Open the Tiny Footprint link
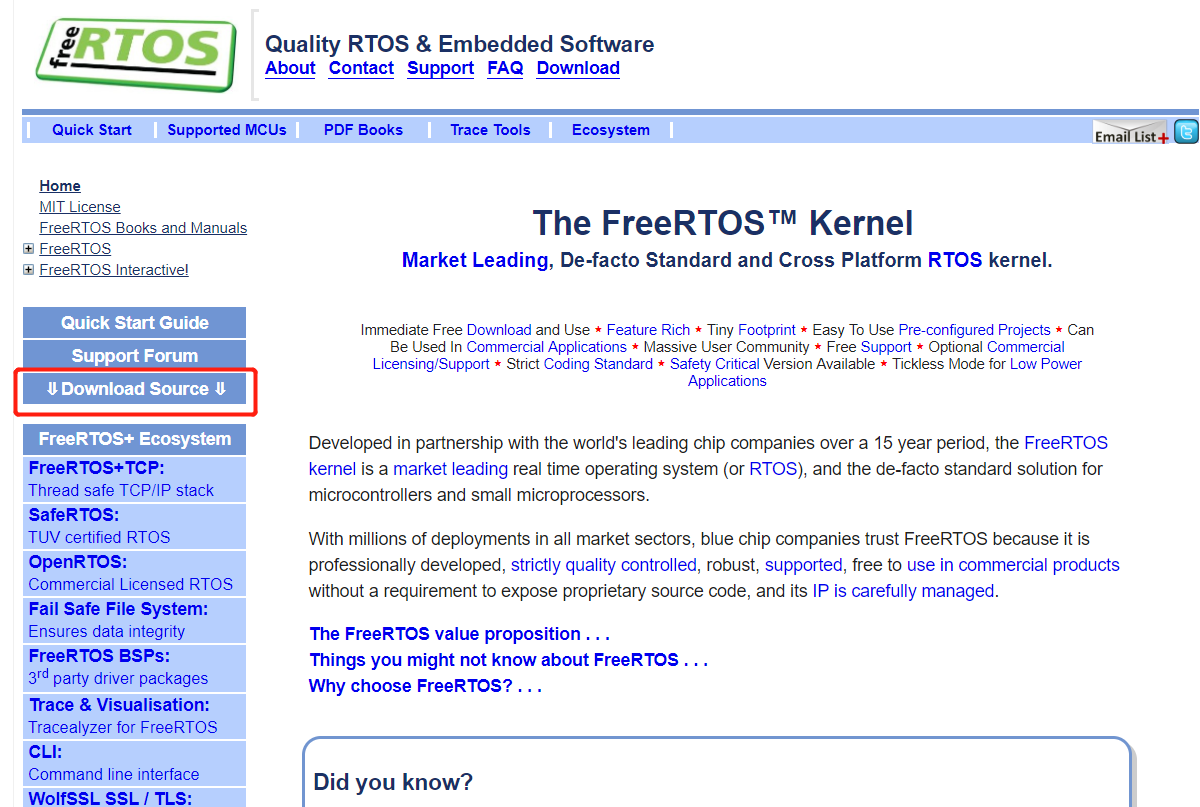This screenshot has width=1200, height=807. [x=767, y=330]
